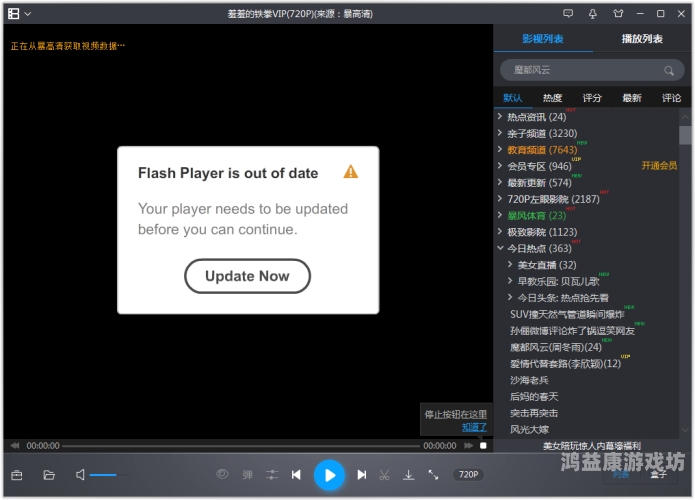This screenshot has height=500, width=695.
Task: Open the feedback message icon in title bar
Action: point(568,14)
